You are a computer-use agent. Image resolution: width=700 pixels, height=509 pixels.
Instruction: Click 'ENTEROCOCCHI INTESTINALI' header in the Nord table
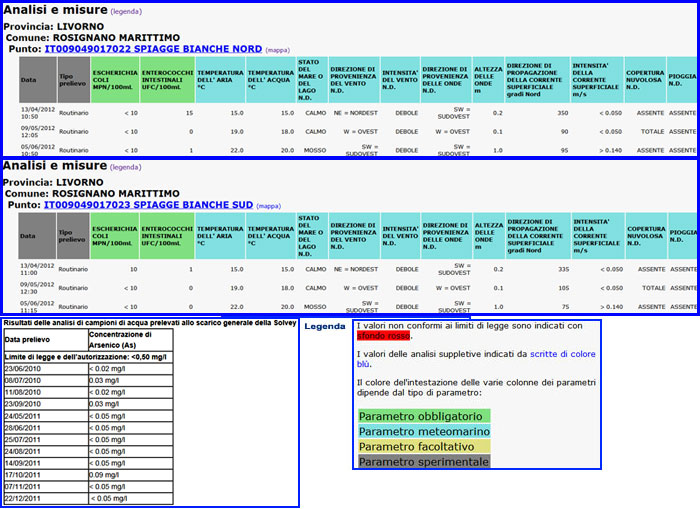pyautogui.click(x=167, y=80)
